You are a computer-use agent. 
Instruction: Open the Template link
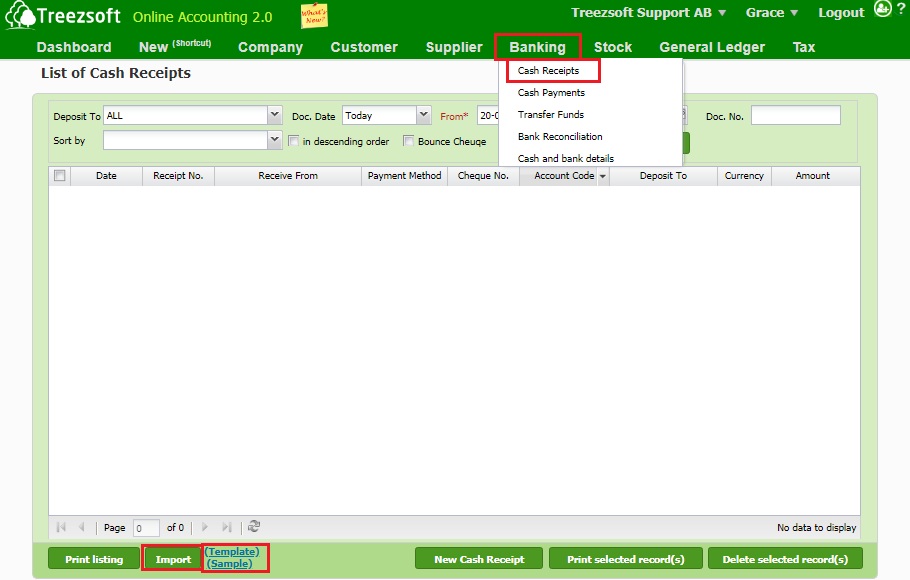pos(232,551)
